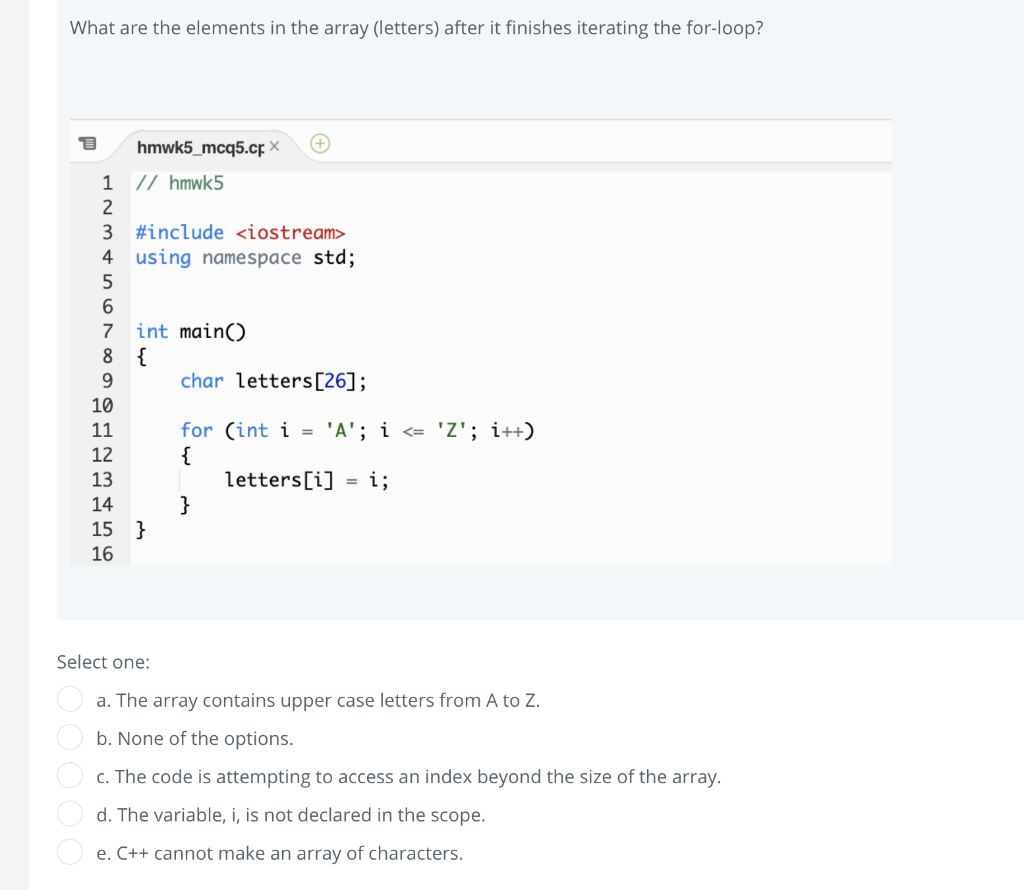Click the file list icon left of the tab
Image resolution: width=1024 pixels, height=890 pixels.
[x=88, y=143]
